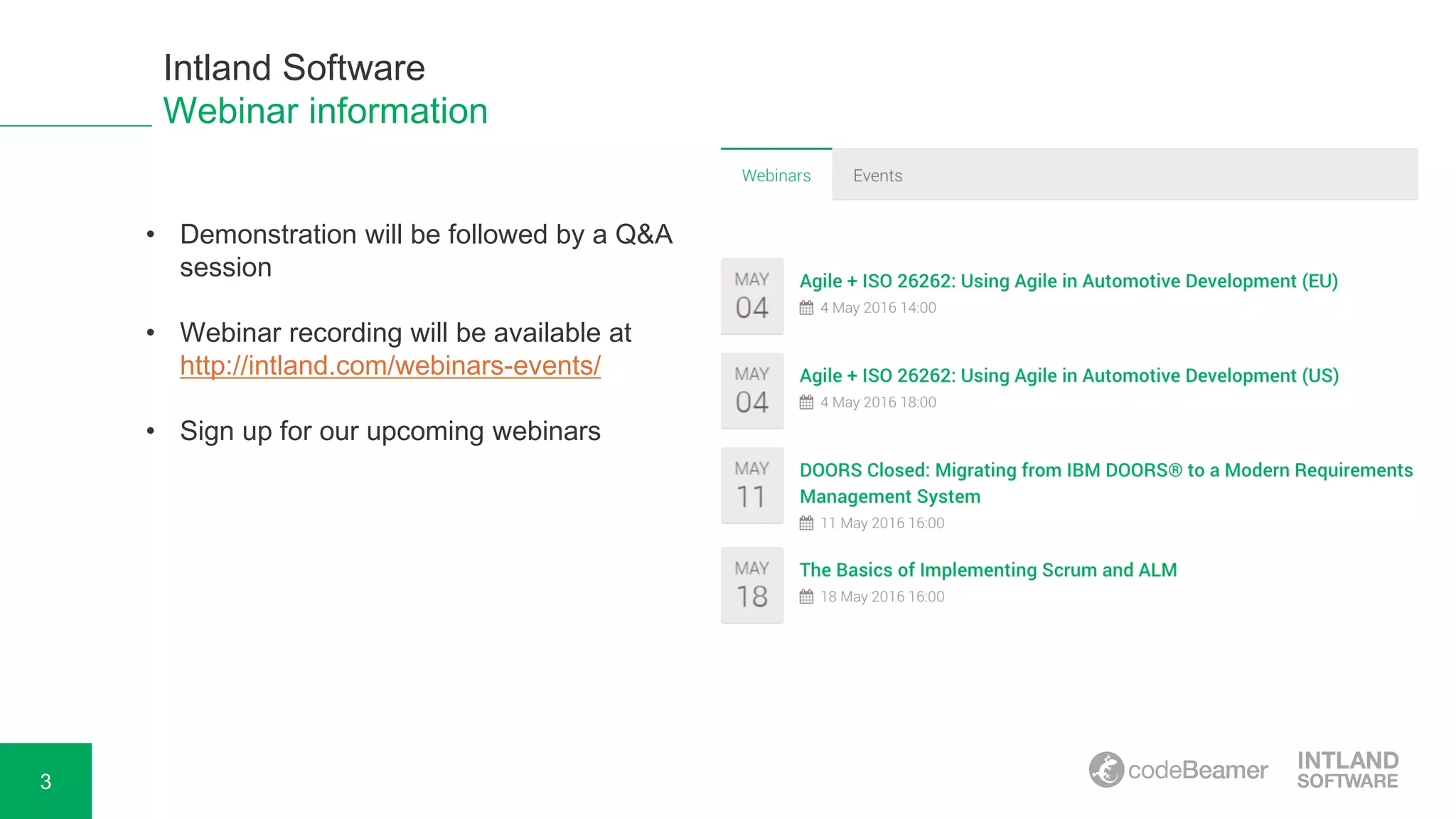Open the intland.com/webinars-events link

390,365
